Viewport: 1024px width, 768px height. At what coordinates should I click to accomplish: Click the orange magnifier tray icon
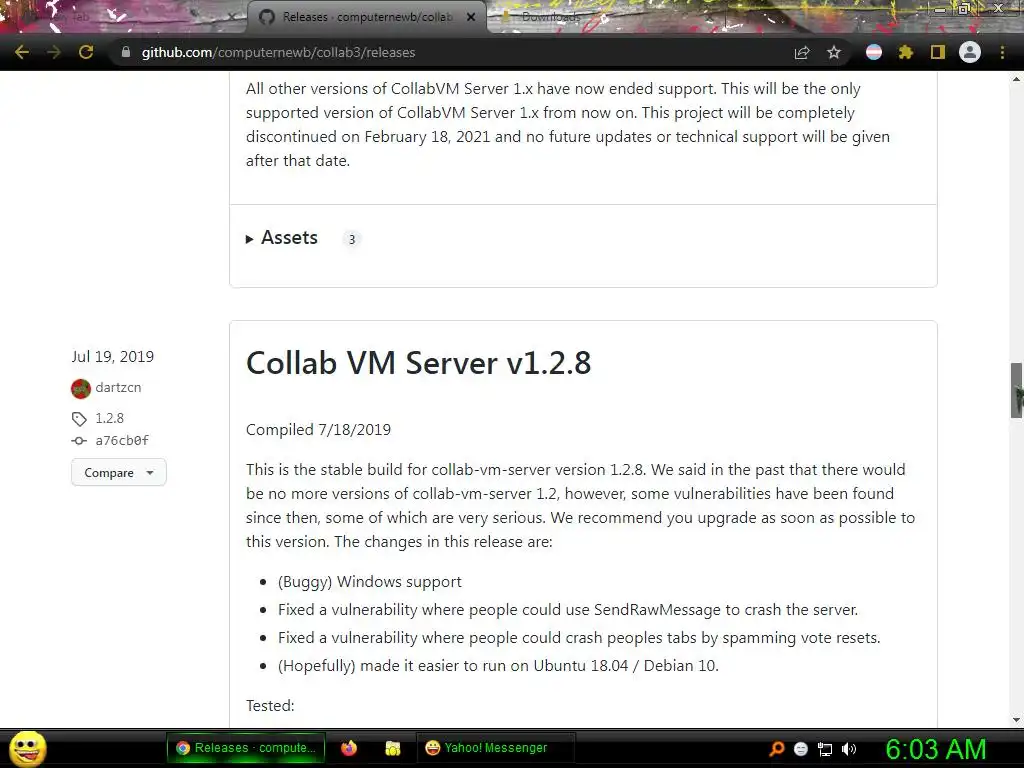[776, 748]
